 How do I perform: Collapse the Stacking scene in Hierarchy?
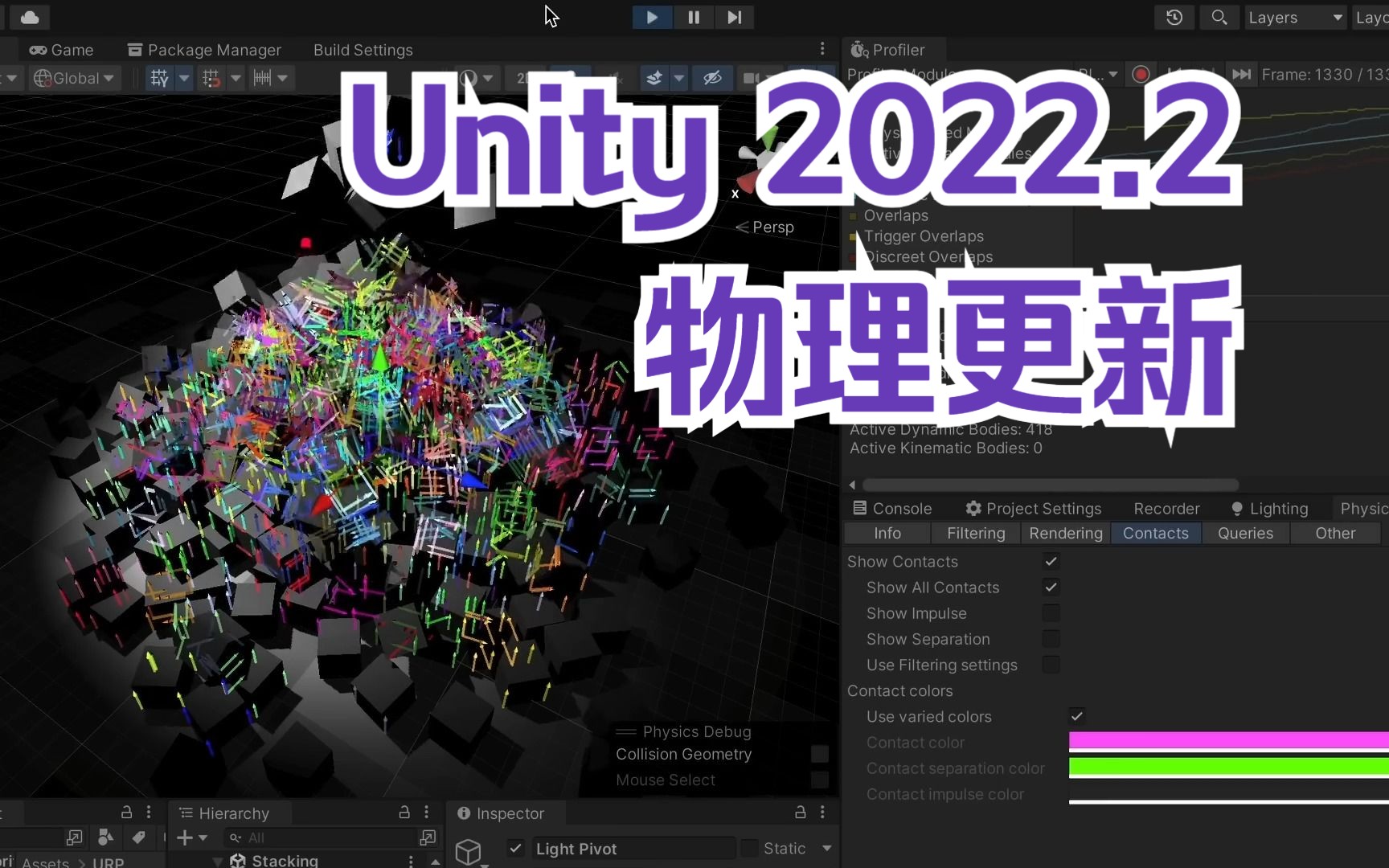(217, 861)
